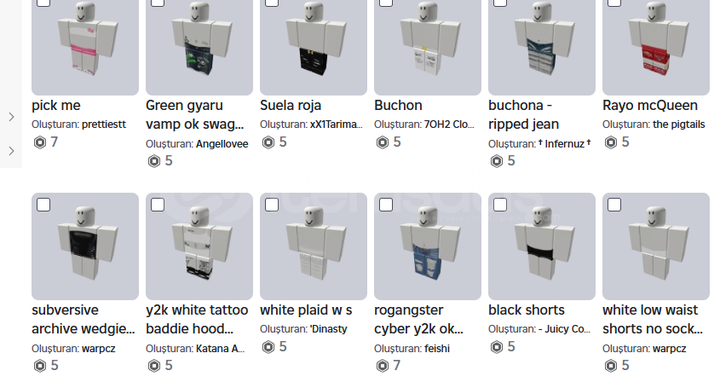This screenshot has width=720, height=388.
Task: Select checkbox on black shorts thumbnail
Action: (500, 205)
